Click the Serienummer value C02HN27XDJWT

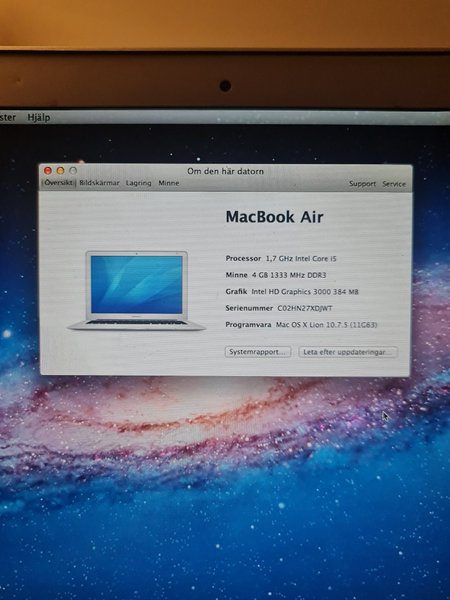(x=305, y=308)
